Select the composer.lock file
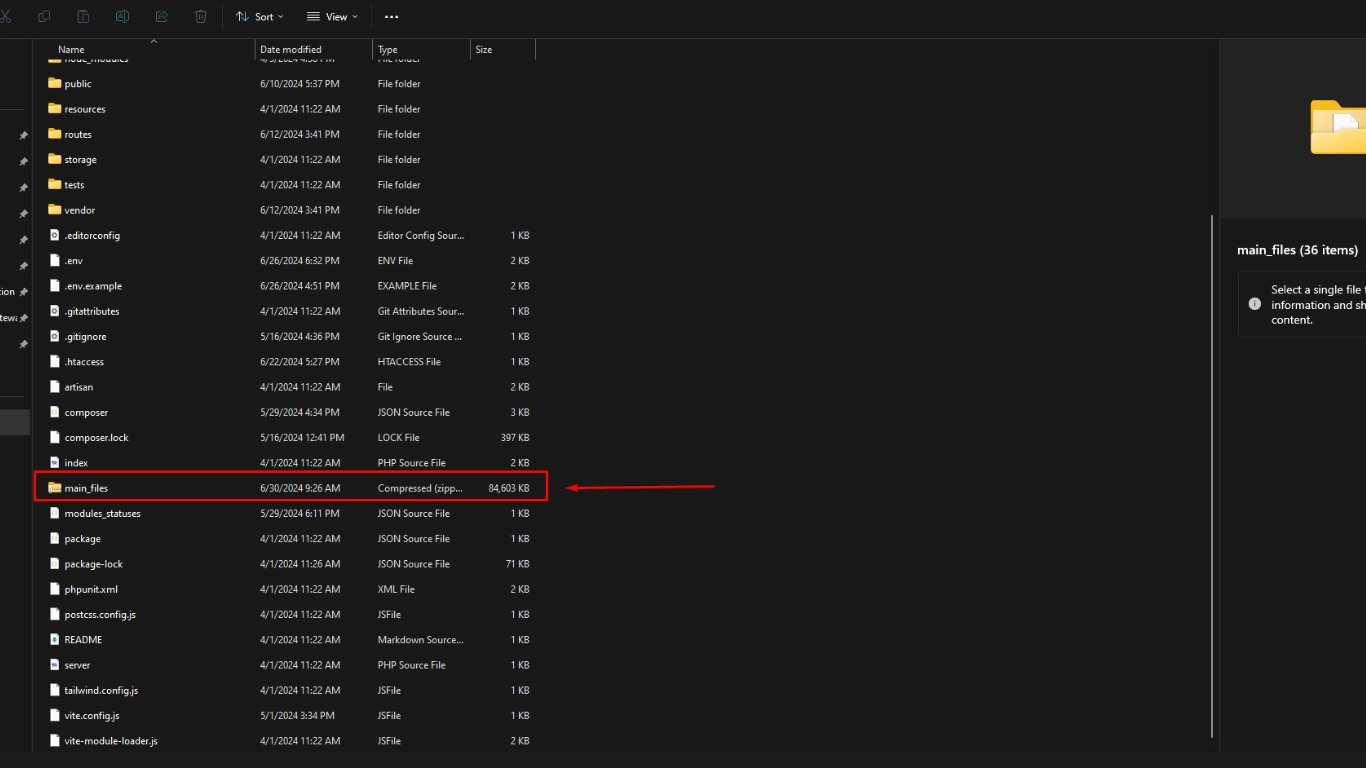Viewport: 1366px width, 768px height. click(x=96, y=438)
